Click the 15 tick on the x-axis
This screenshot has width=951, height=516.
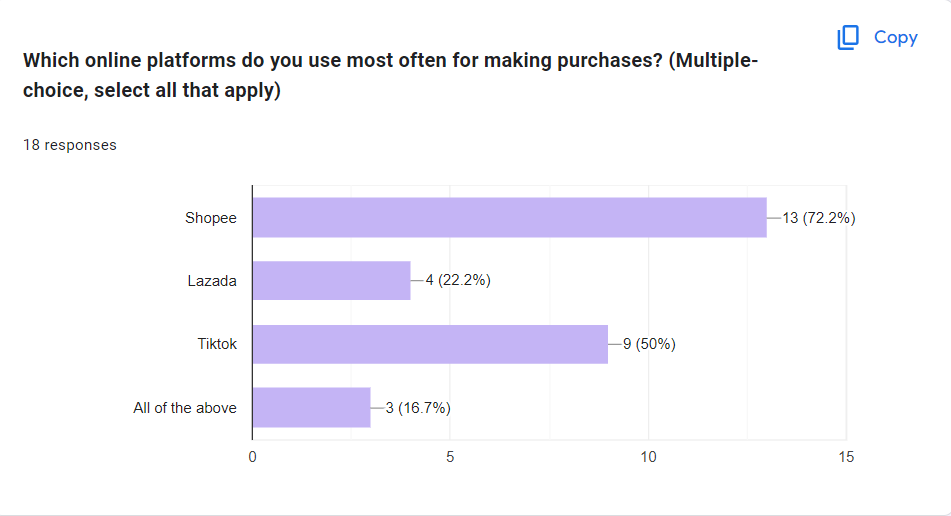click(x=846, y=456)
